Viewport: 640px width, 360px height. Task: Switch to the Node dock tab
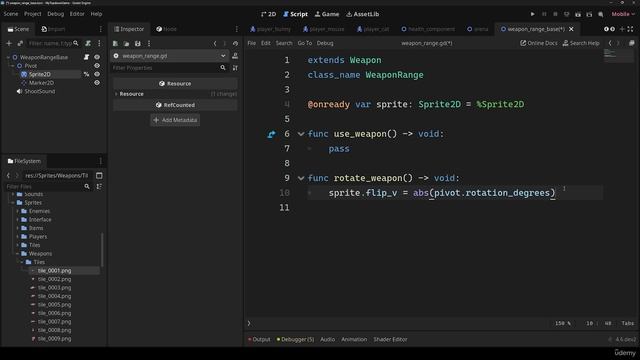point(167,29)
